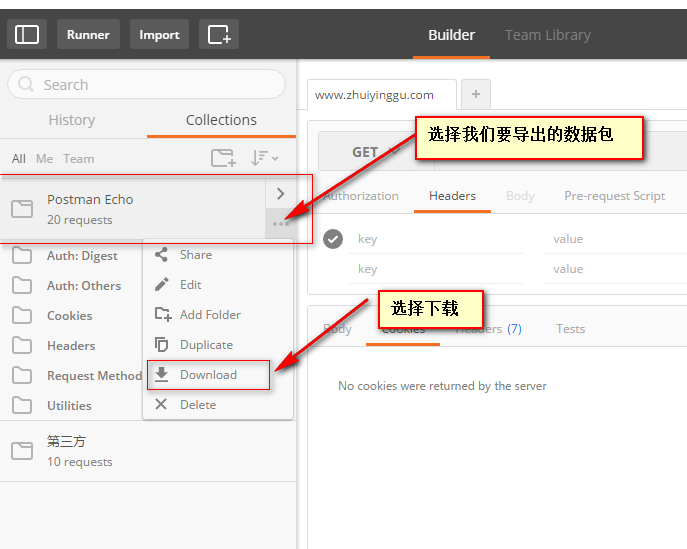The width and height of the screenshot is (687, 549).
Task: Open Postman Echo three-dot options
Action: 280,224
